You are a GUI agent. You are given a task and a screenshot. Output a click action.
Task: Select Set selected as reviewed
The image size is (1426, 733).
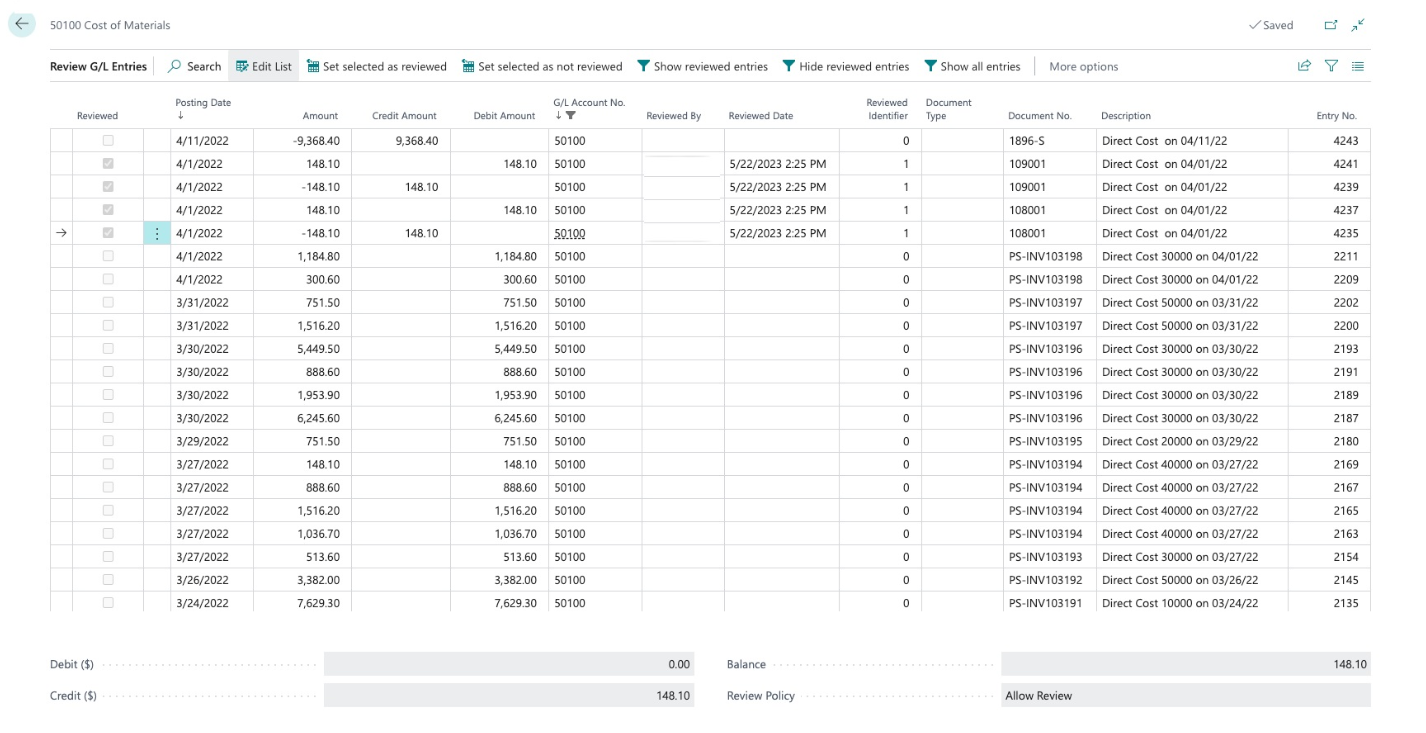click(376, 67)
